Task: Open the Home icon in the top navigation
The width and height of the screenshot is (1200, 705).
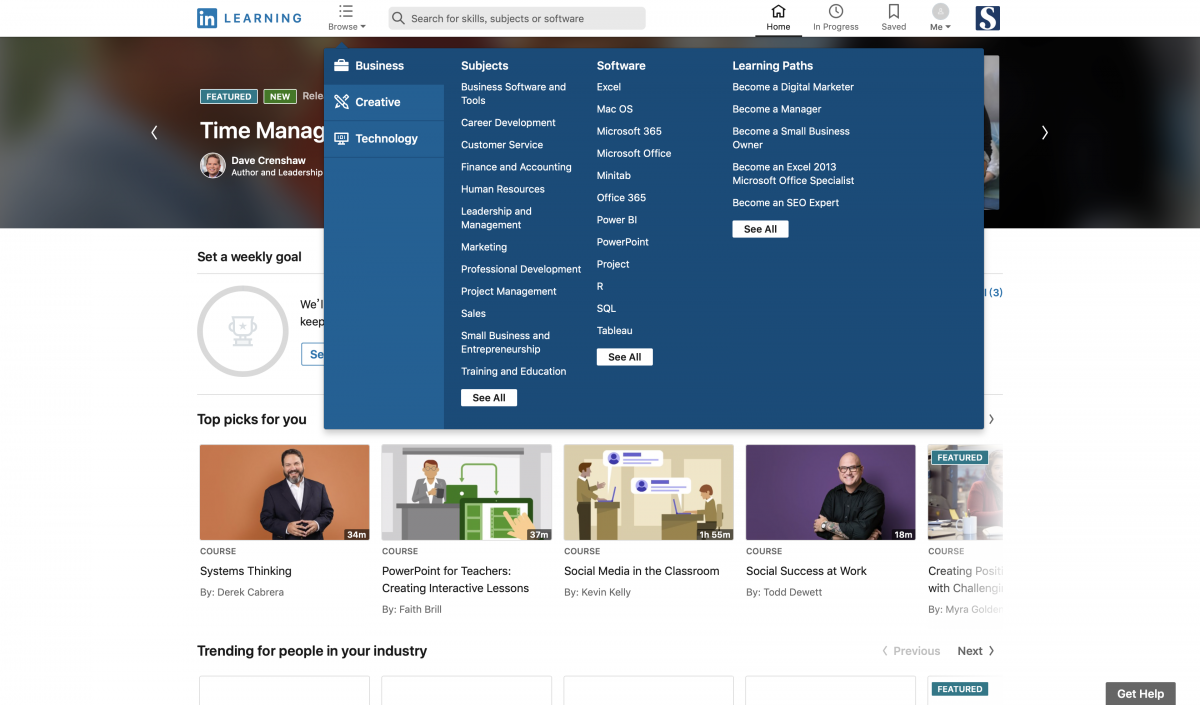Action: [778, 12]
